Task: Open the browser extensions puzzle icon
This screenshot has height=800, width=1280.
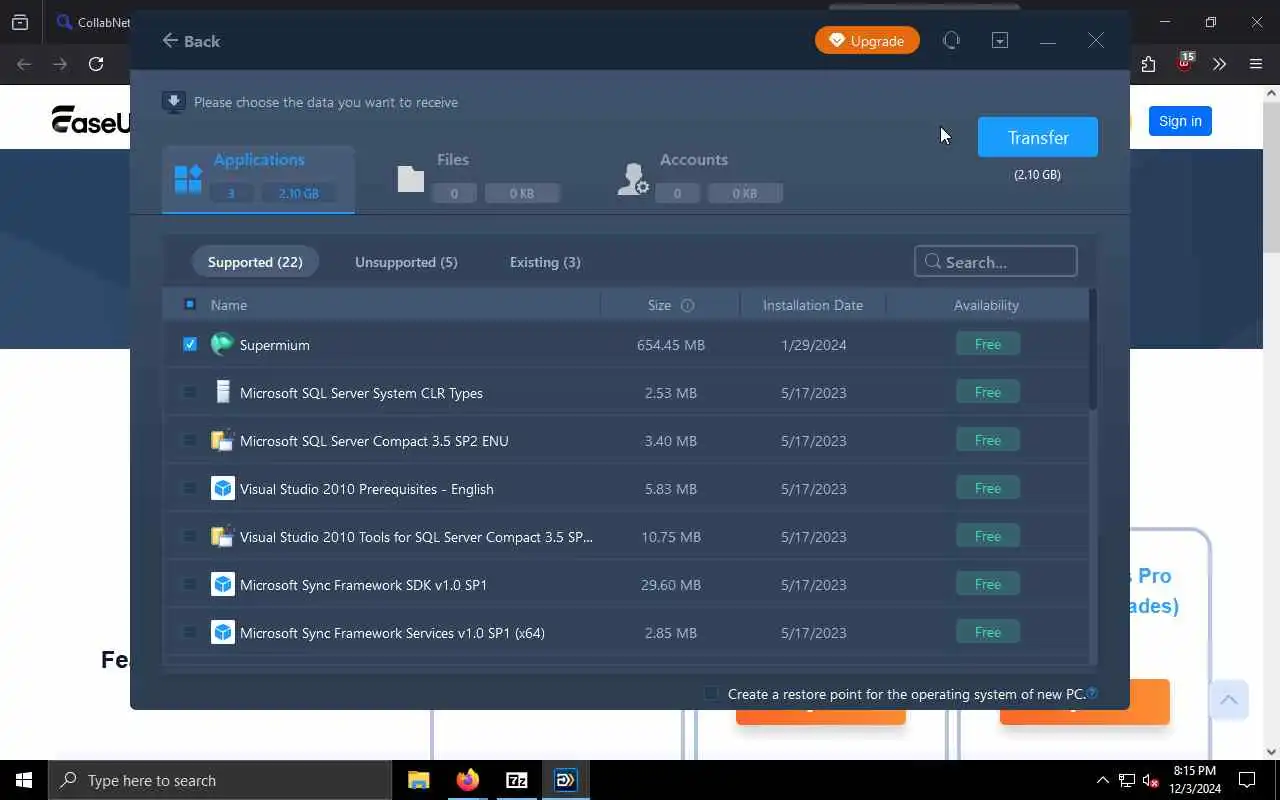Action: click(x=1148, y=64)
